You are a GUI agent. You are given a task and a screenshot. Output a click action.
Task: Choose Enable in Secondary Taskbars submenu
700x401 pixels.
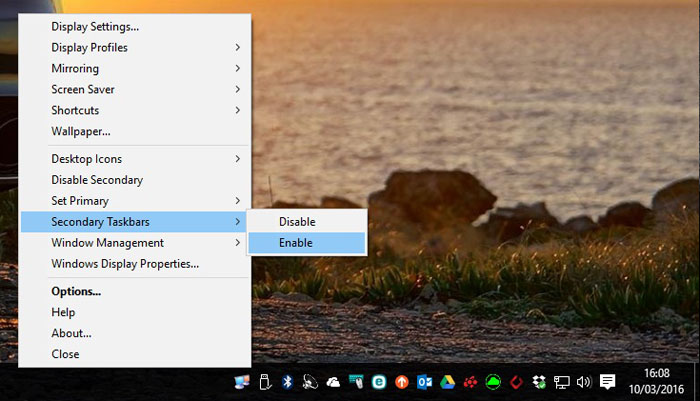[307, 243]
